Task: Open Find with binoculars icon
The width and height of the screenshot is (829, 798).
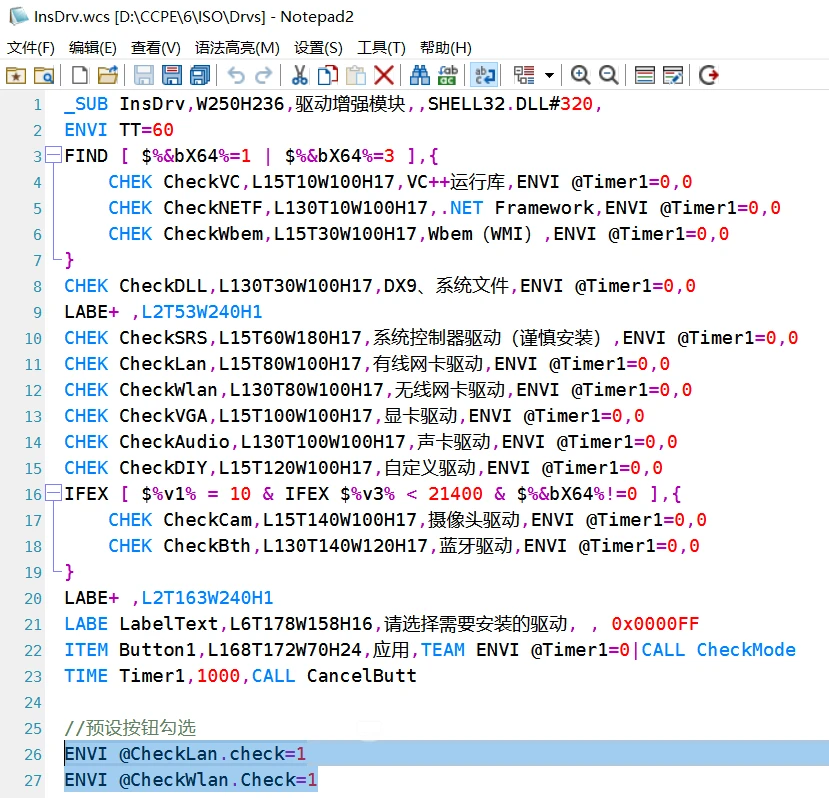Action: [x=420, y=76]
